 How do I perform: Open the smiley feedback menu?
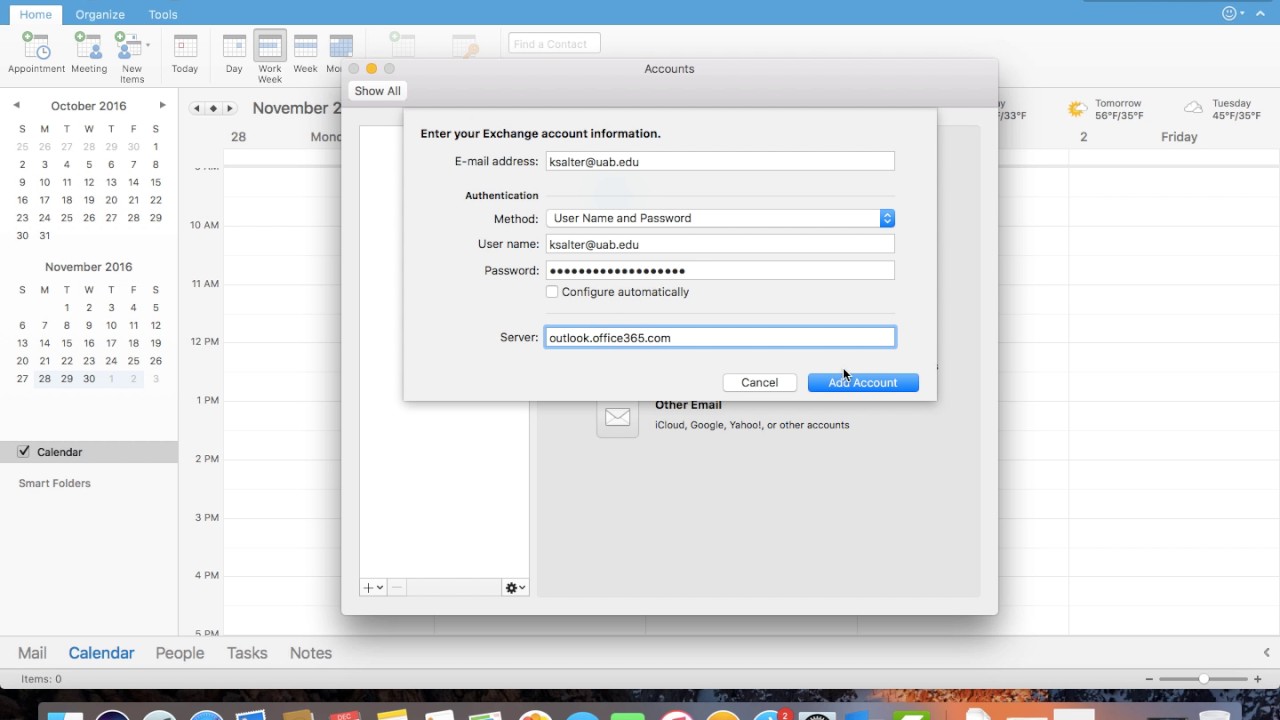pyautogui.click(x=1234, y=13)
